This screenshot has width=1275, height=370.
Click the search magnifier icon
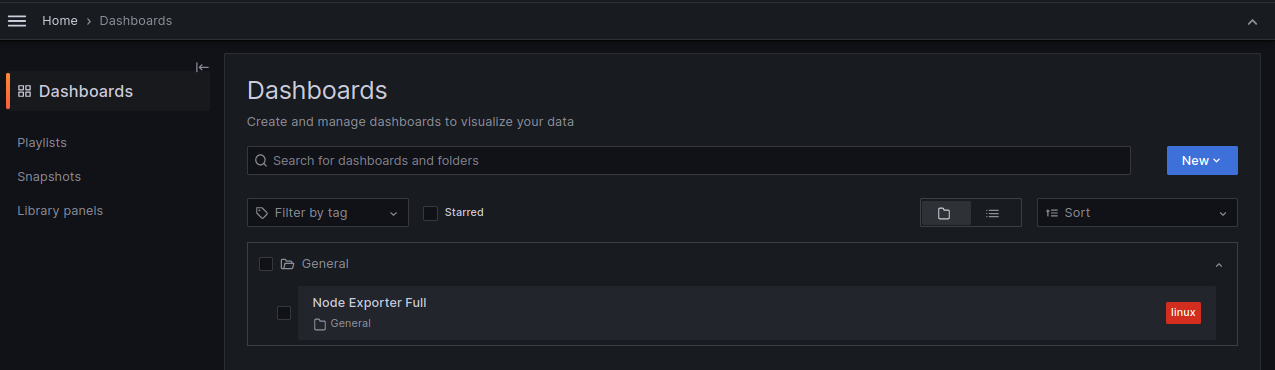click(262, 160)
